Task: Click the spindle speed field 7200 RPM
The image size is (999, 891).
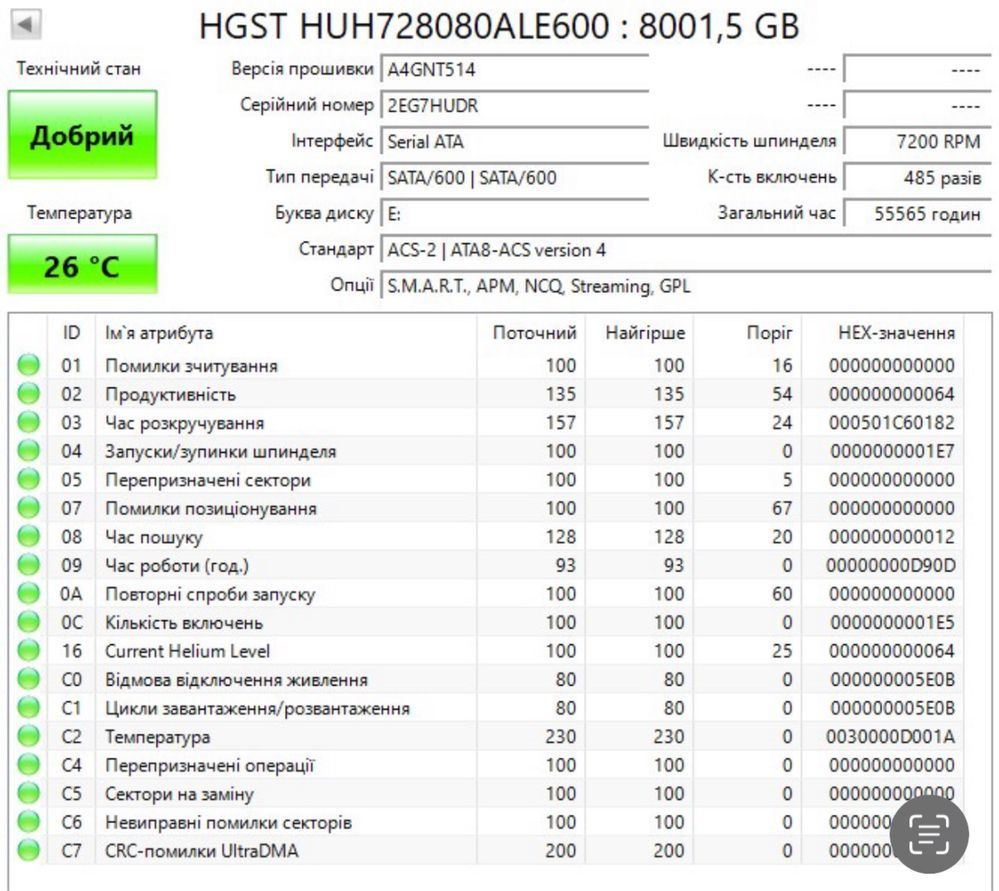Action: pos(917,141)
